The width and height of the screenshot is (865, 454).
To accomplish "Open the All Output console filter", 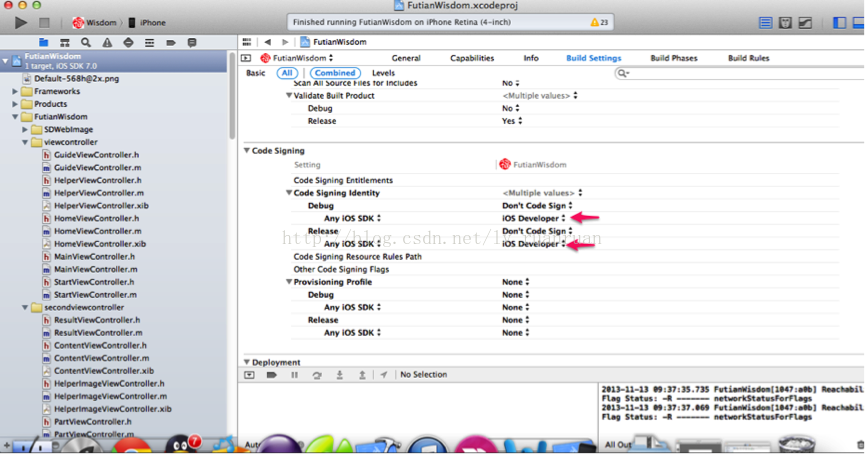I will [618, 444].
